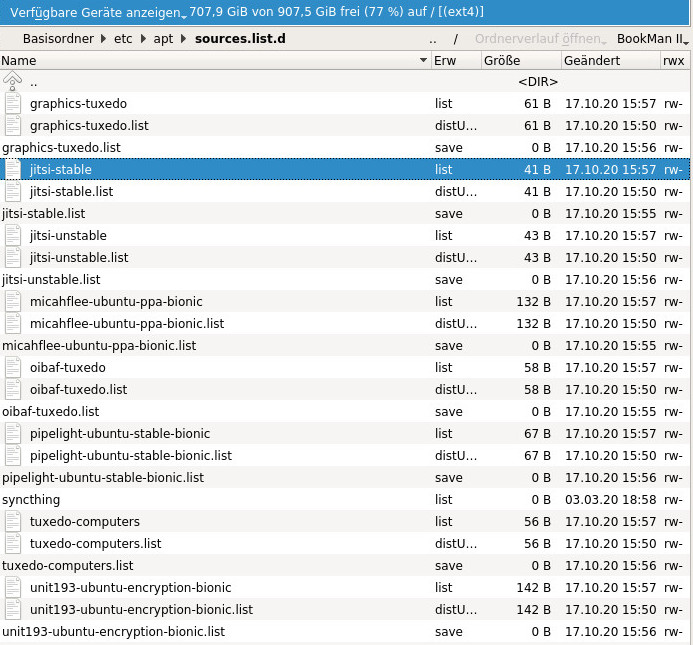Open the BookMan II bookmarks dropdown
The image size is (693, 645).
coord(653,39)
